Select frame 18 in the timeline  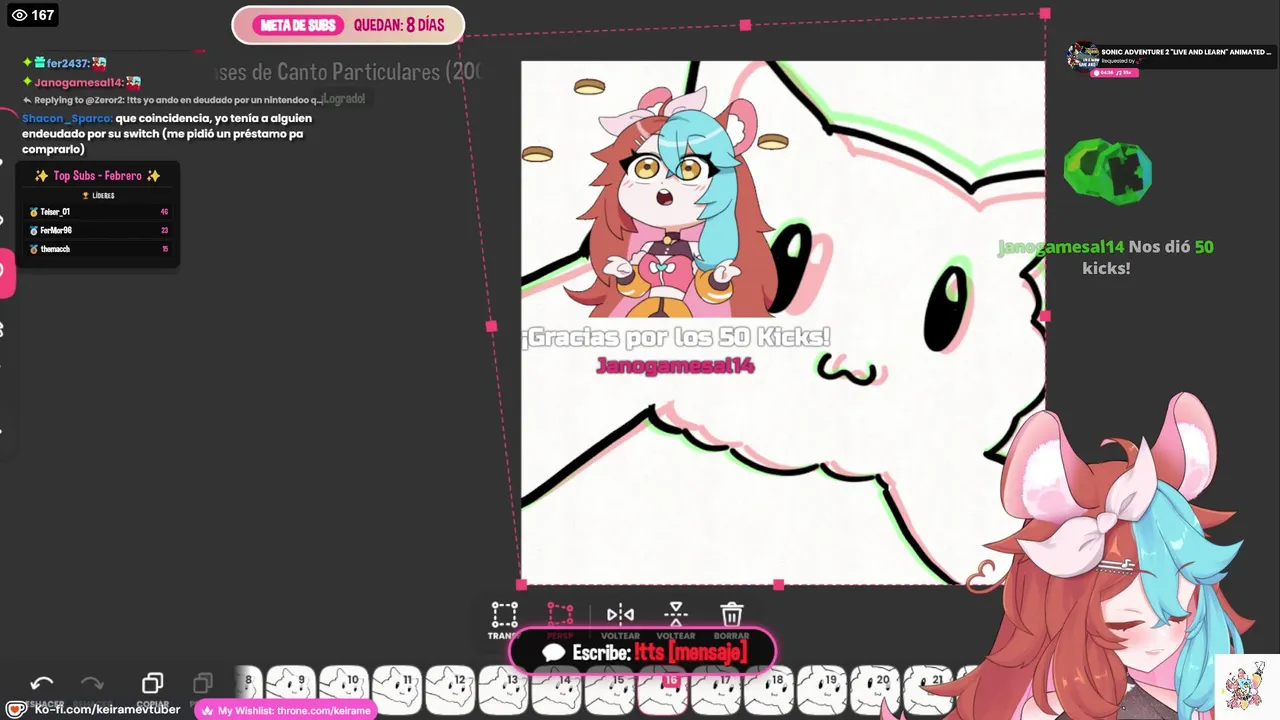point(768,690)
